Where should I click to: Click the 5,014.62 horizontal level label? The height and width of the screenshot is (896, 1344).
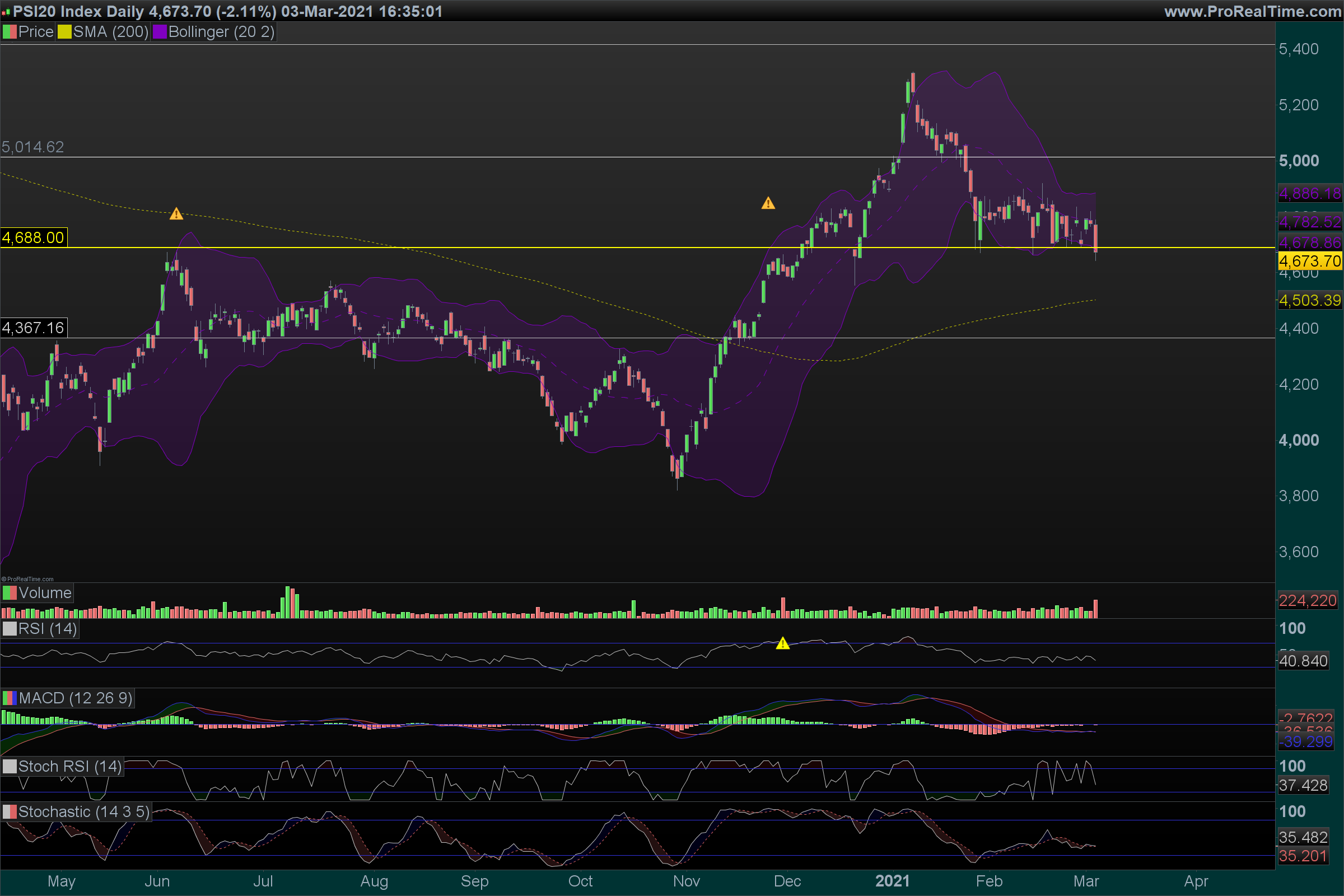(x=32, y=147)
